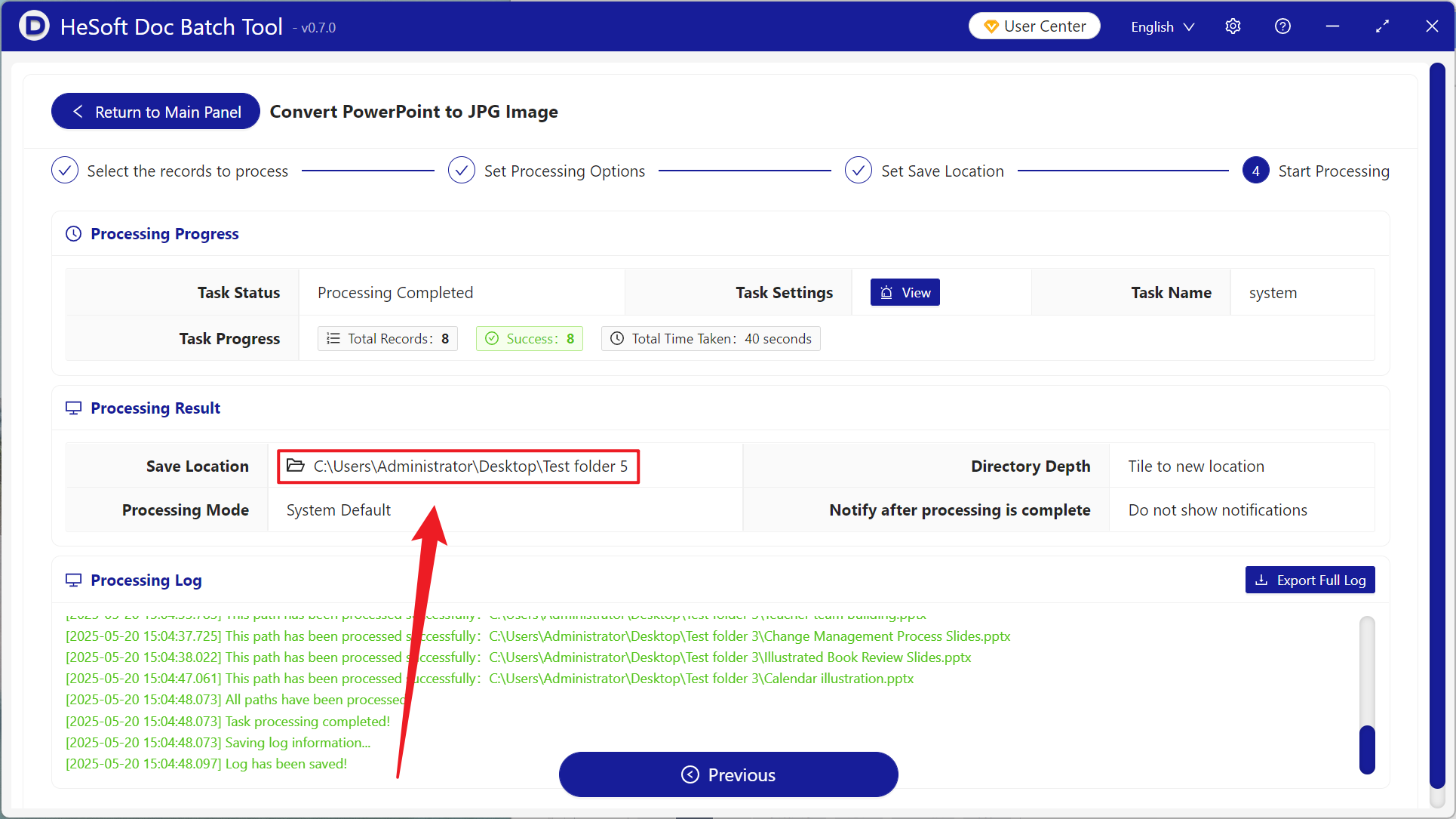Click the Success checkmark icon
The image size is (1456, 819).
(492, 339)
